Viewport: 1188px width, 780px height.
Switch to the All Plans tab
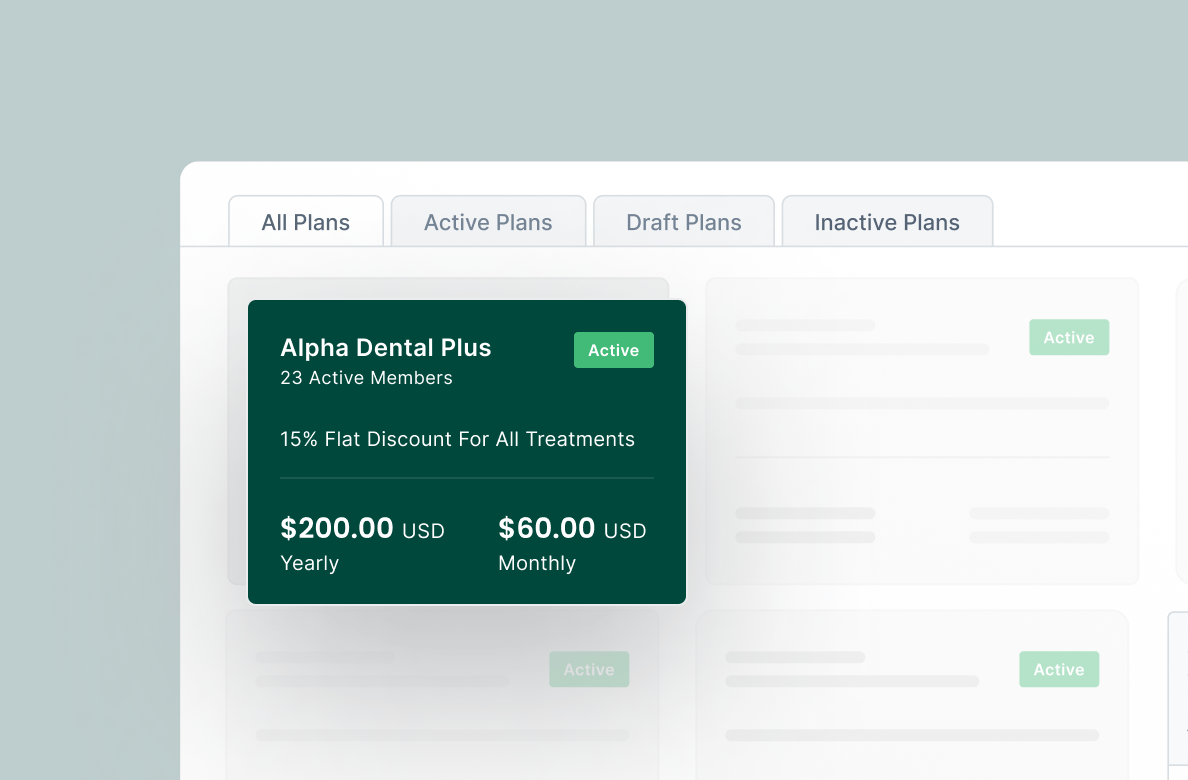click(x=306, y=222)
